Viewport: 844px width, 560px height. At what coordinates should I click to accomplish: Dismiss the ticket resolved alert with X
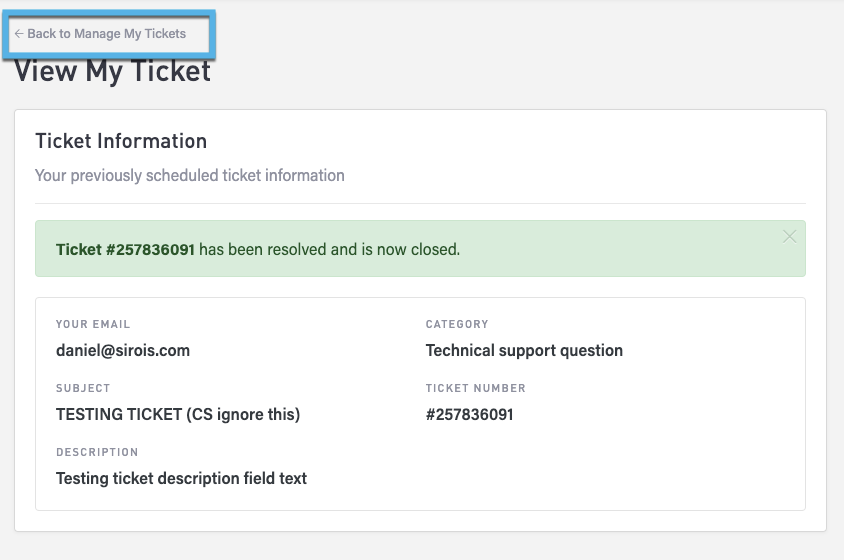(x=790, y=237)
